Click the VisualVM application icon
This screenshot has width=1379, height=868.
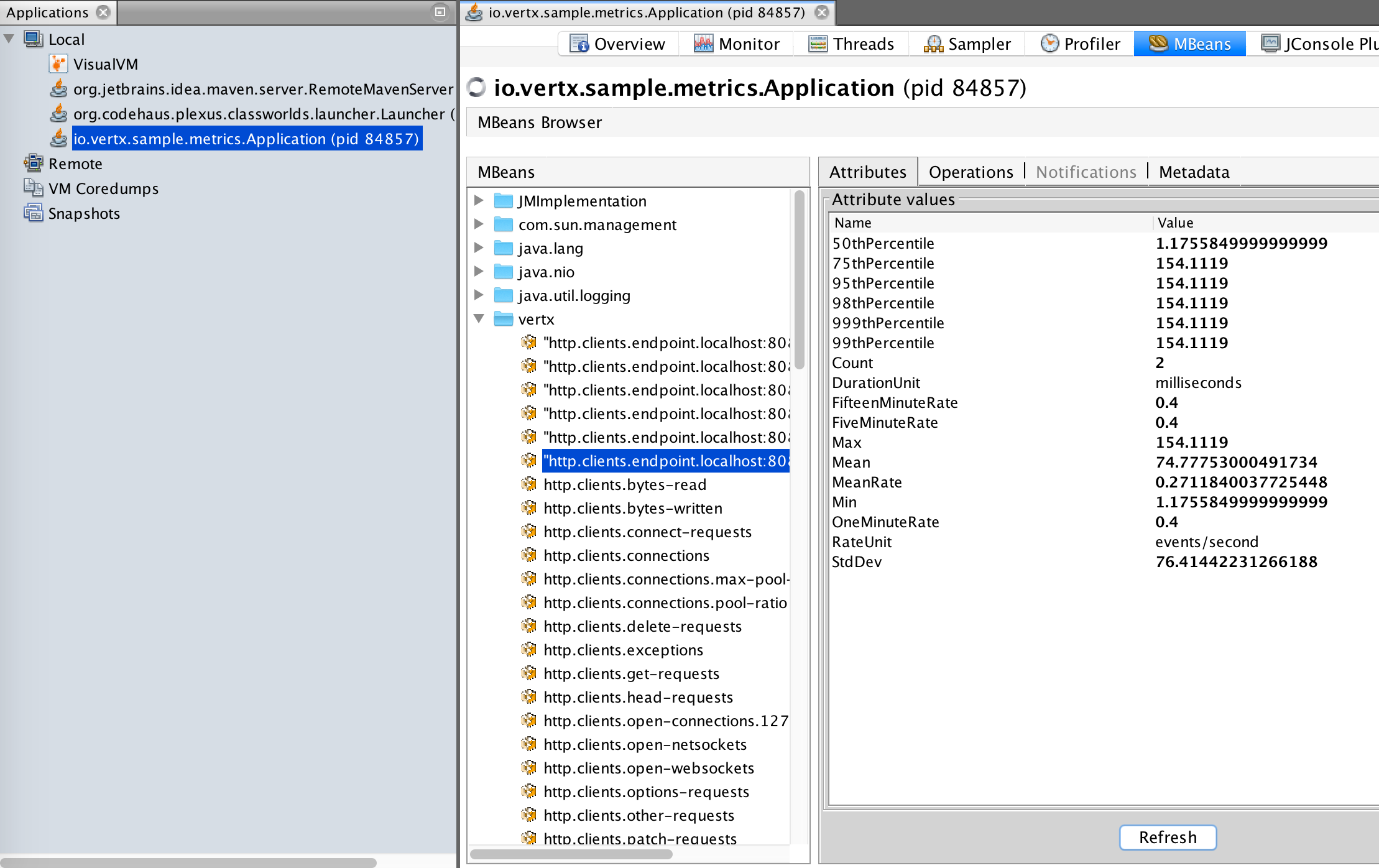click(x=58, y=64)
